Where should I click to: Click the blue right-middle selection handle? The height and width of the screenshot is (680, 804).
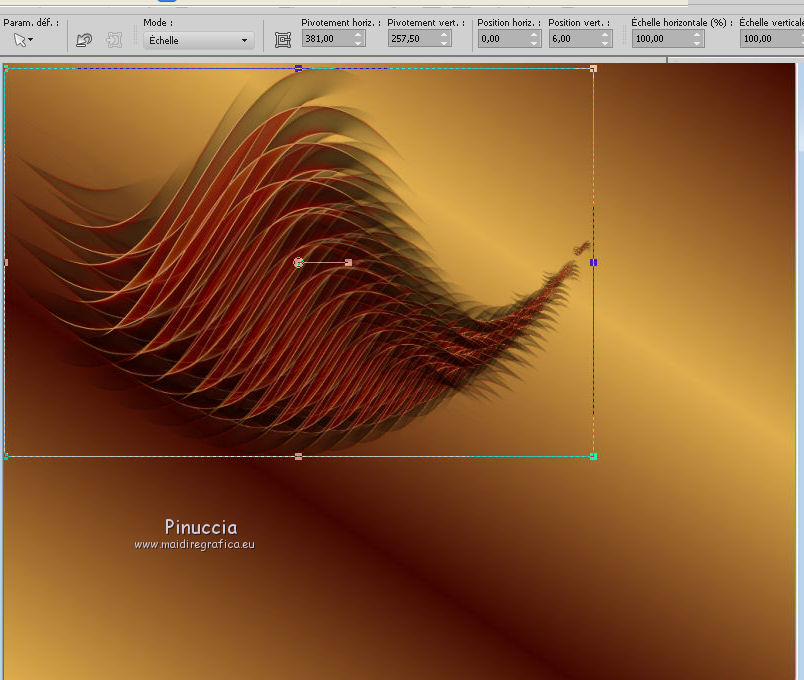(593, 262)
